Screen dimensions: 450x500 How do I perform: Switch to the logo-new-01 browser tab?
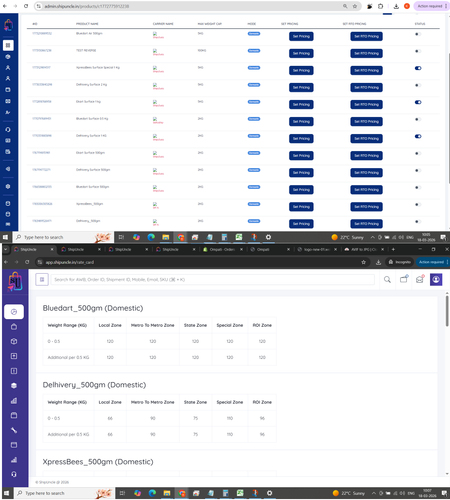click(x=317, y=249)
